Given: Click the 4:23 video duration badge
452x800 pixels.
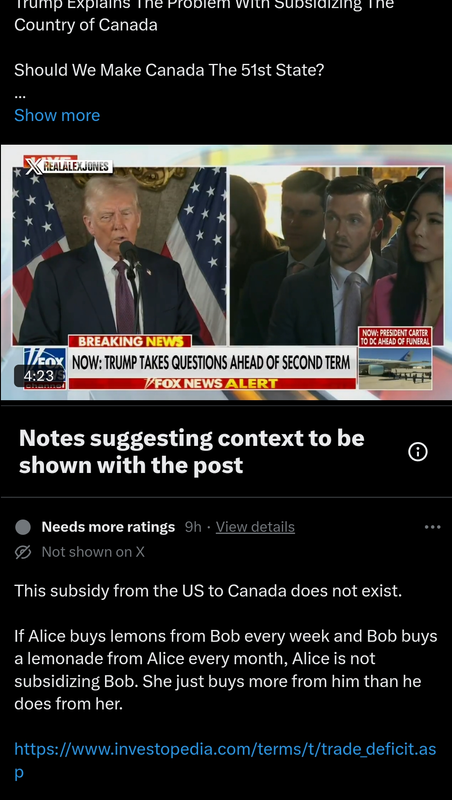Looking at the screenshot, I should [x=38, y=376].
